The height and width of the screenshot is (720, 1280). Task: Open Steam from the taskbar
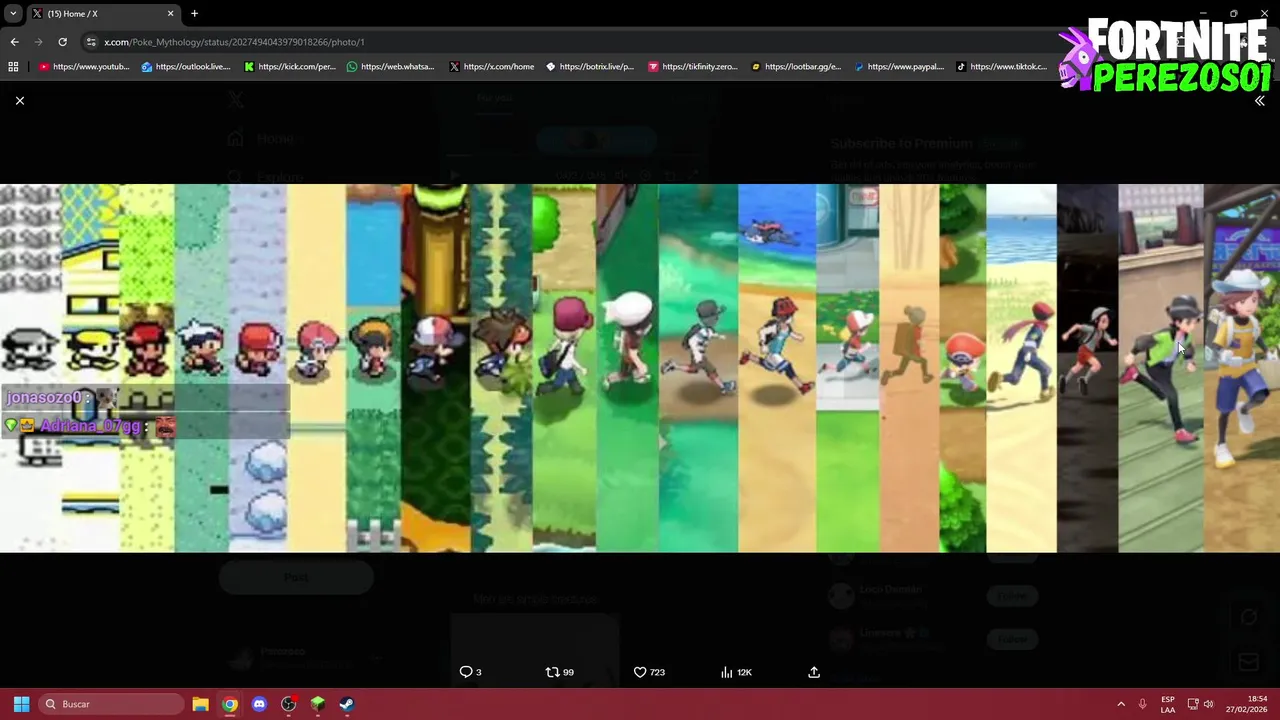point(347,704)
